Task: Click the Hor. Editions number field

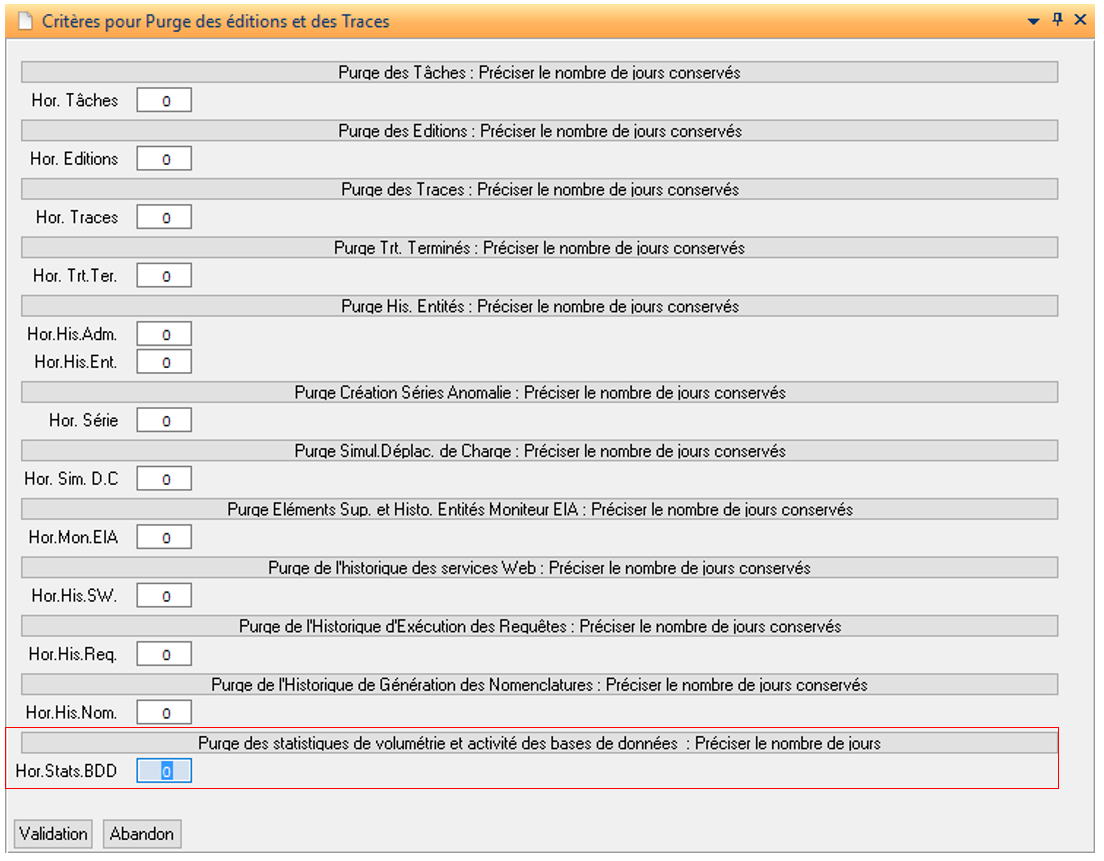Action: (164, 159)
